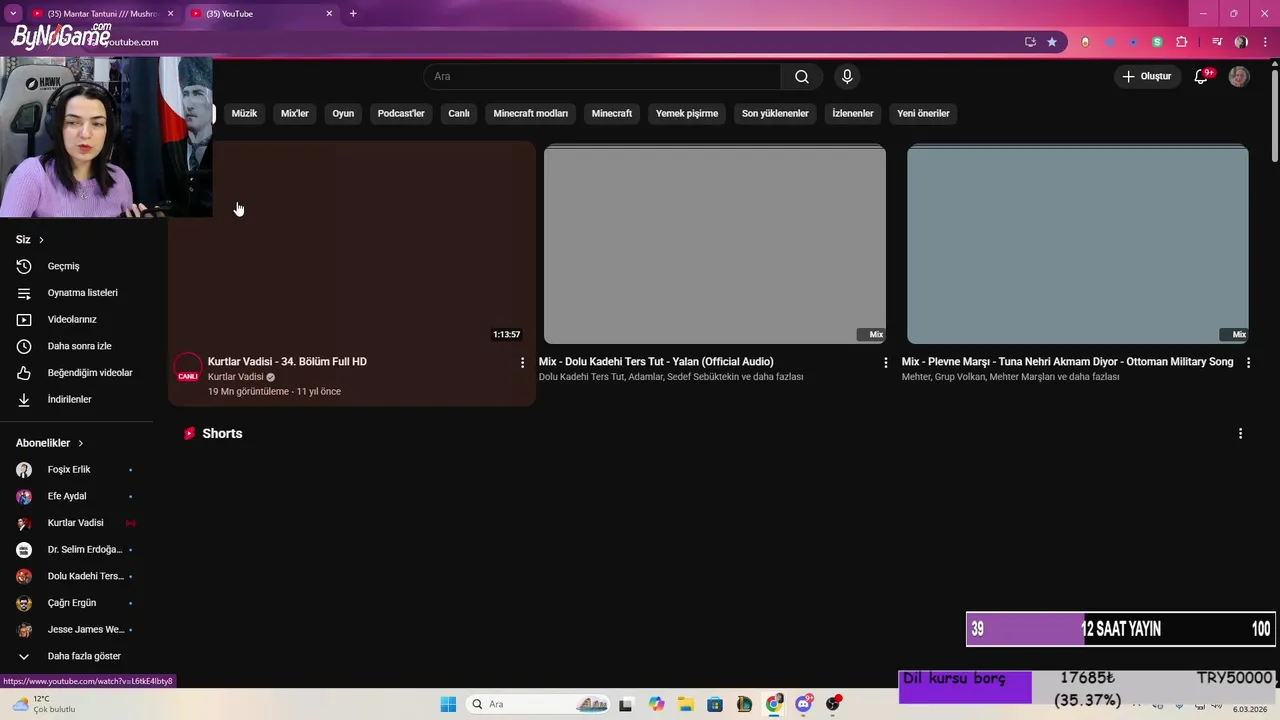
Task: Click Kurtlar Vadisi channel avatar with CANLI badge
Action: [x=188, y=368]
